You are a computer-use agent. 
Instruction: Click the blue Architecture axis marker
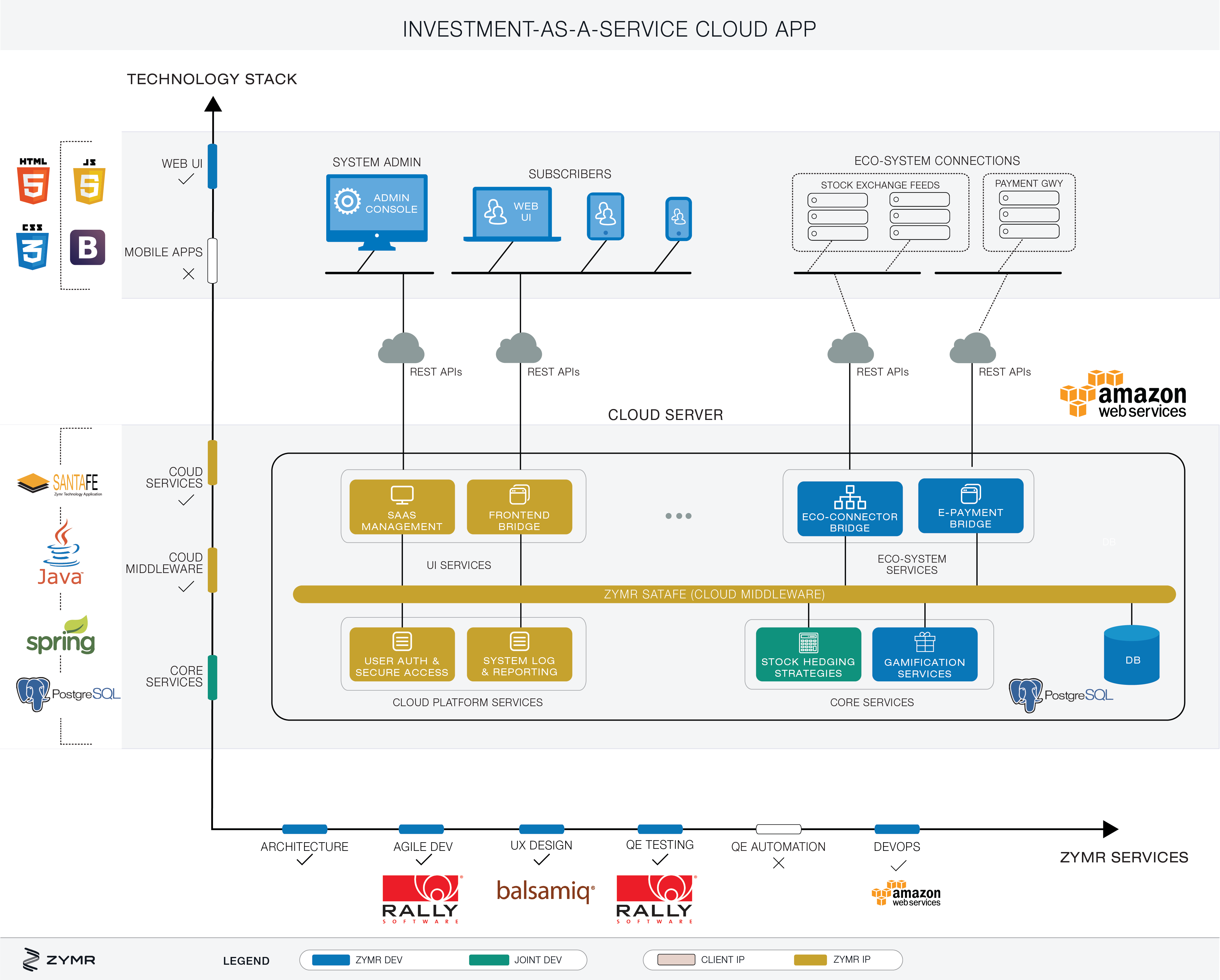[x=304, y=829]
